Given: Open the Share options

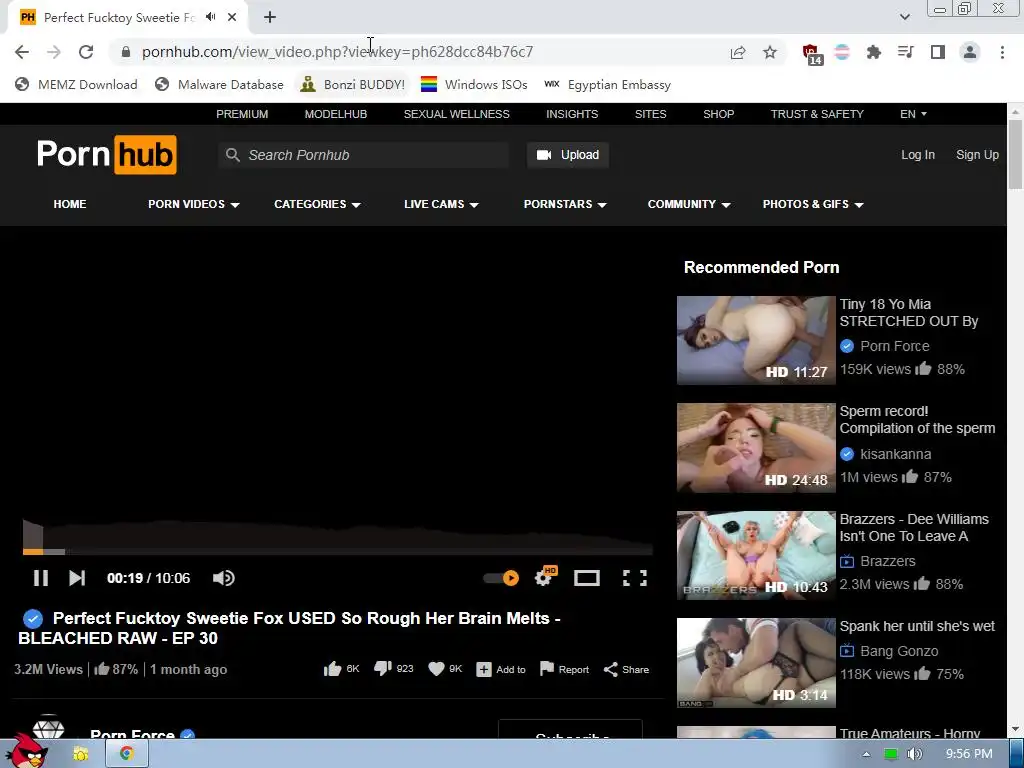Looking at the screenshot, I should coord(626,669).
